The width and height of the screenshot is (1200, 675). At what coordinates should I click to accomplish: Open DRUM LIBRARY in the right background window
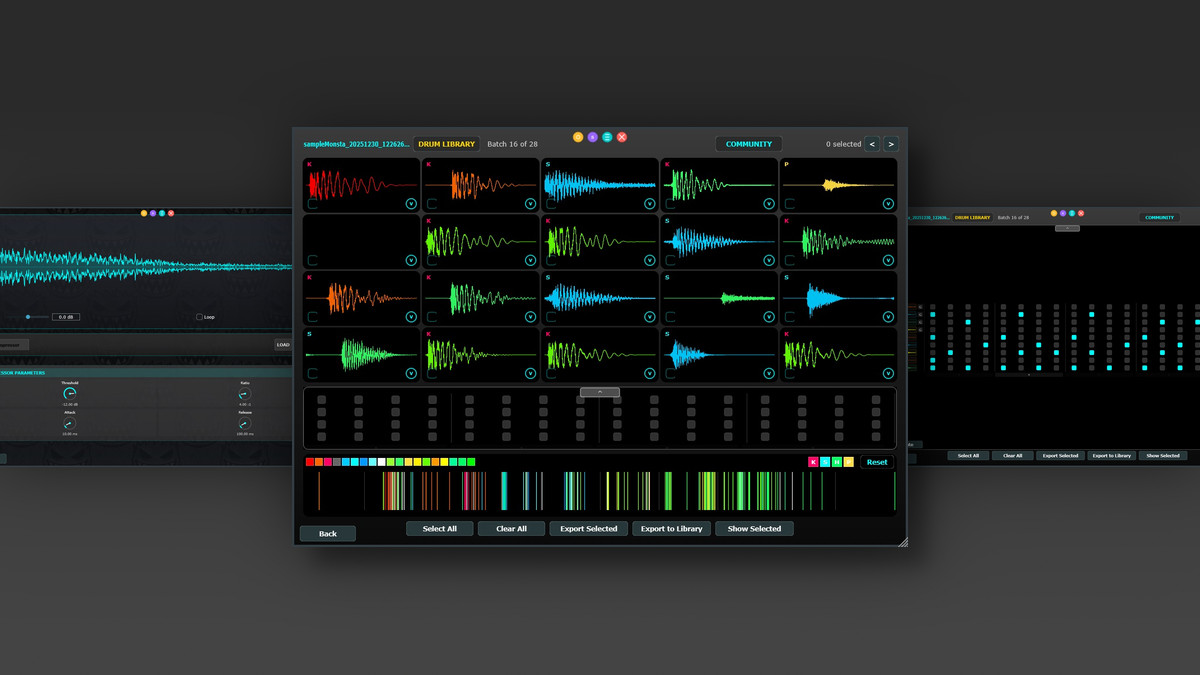(972, 217)
